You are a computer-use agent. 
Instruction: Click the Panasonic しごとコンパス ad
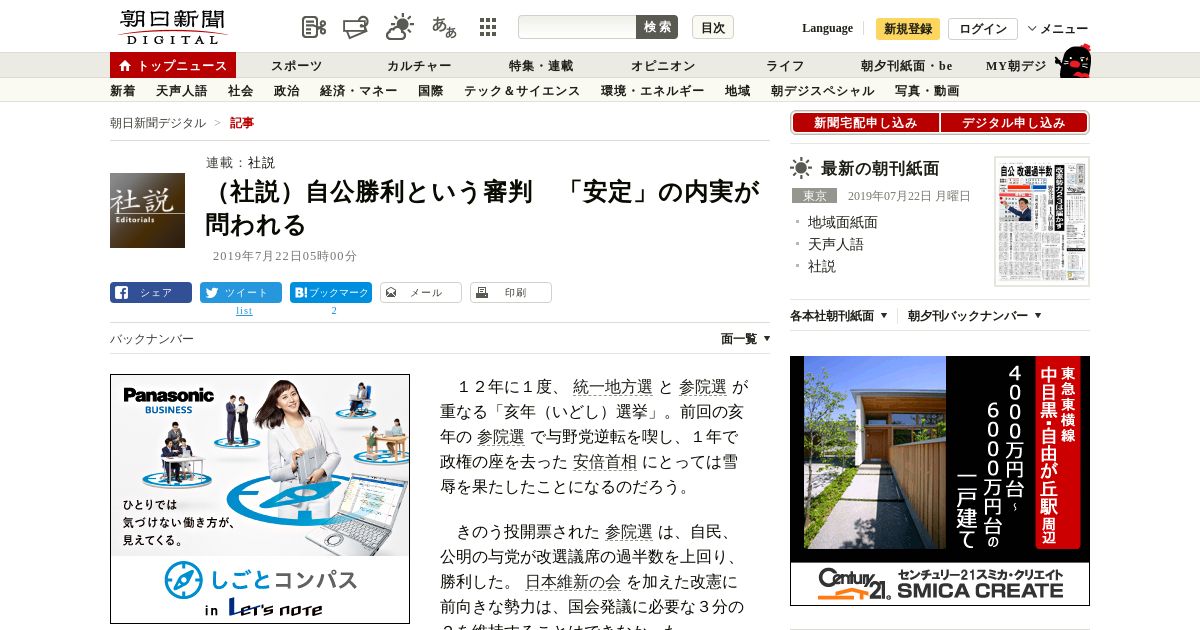(x=260, y=499)
